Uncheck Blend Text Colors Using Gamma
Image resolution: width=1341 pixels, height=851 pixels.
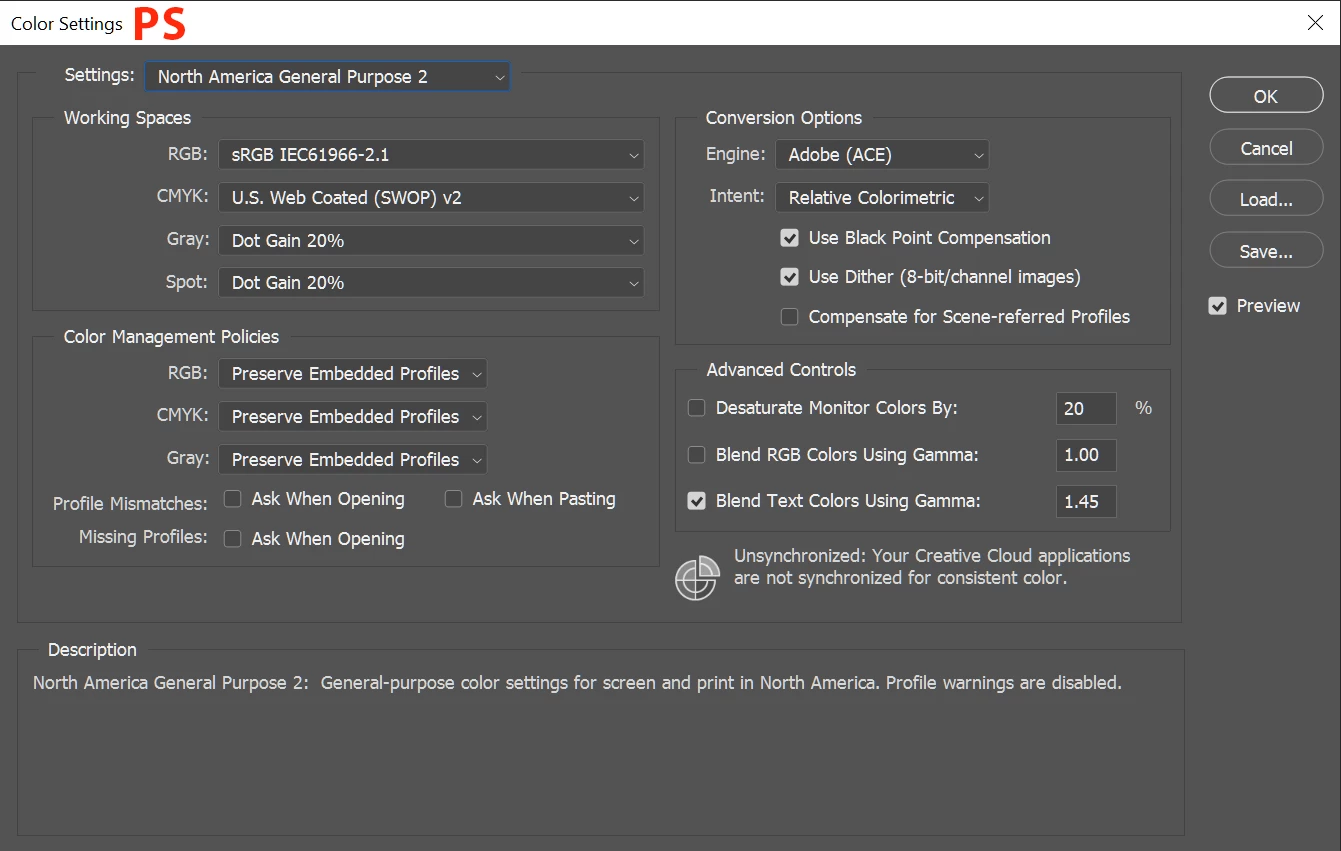point(697,501)
